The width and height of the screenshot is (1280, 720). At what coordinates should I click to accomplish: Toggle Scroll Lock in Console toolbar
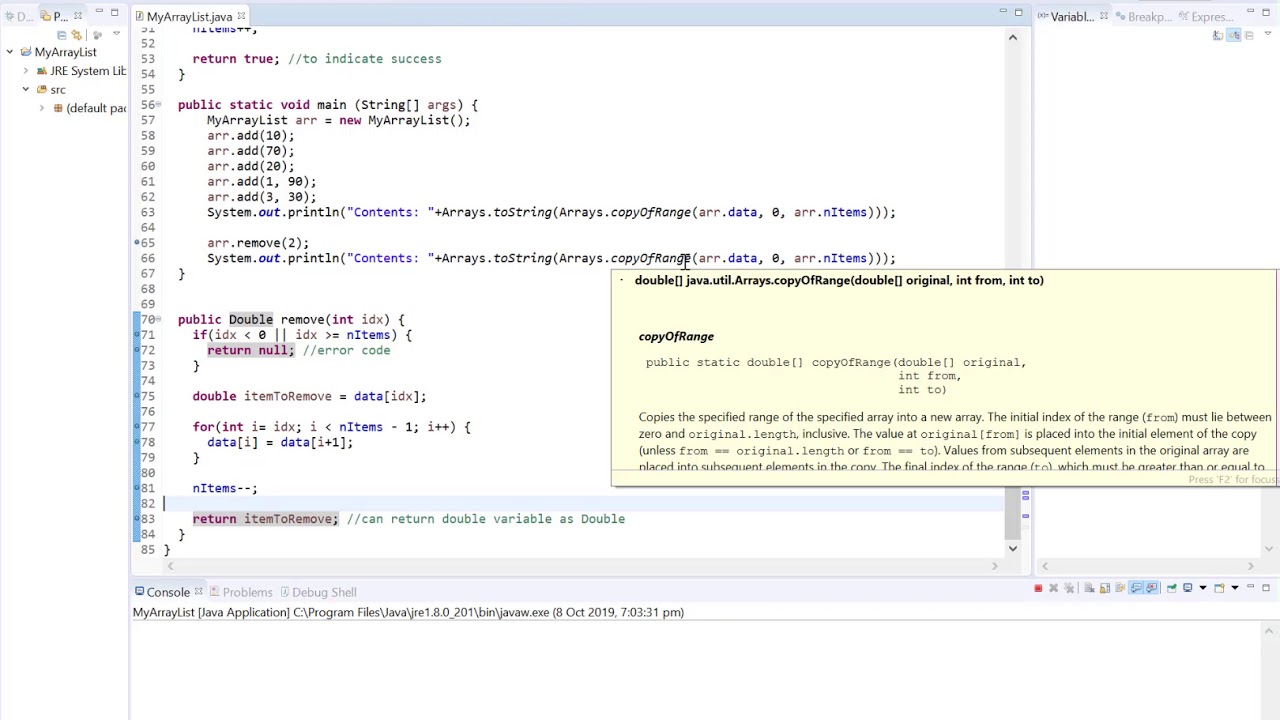[1105, 588]
